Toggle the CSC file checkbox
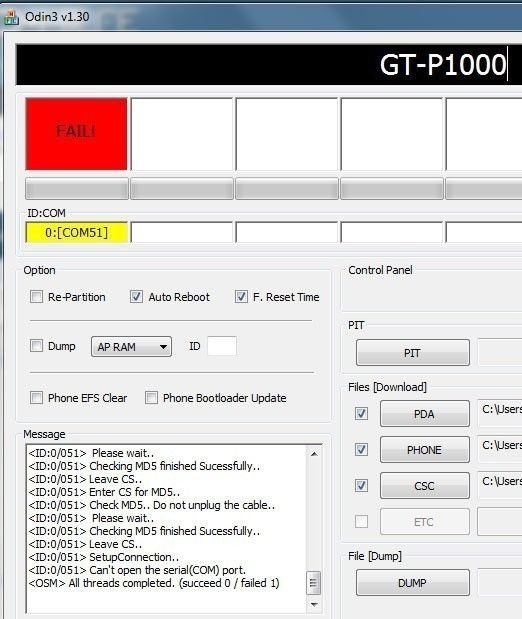The image size is (522, 619). click(361, 485)
